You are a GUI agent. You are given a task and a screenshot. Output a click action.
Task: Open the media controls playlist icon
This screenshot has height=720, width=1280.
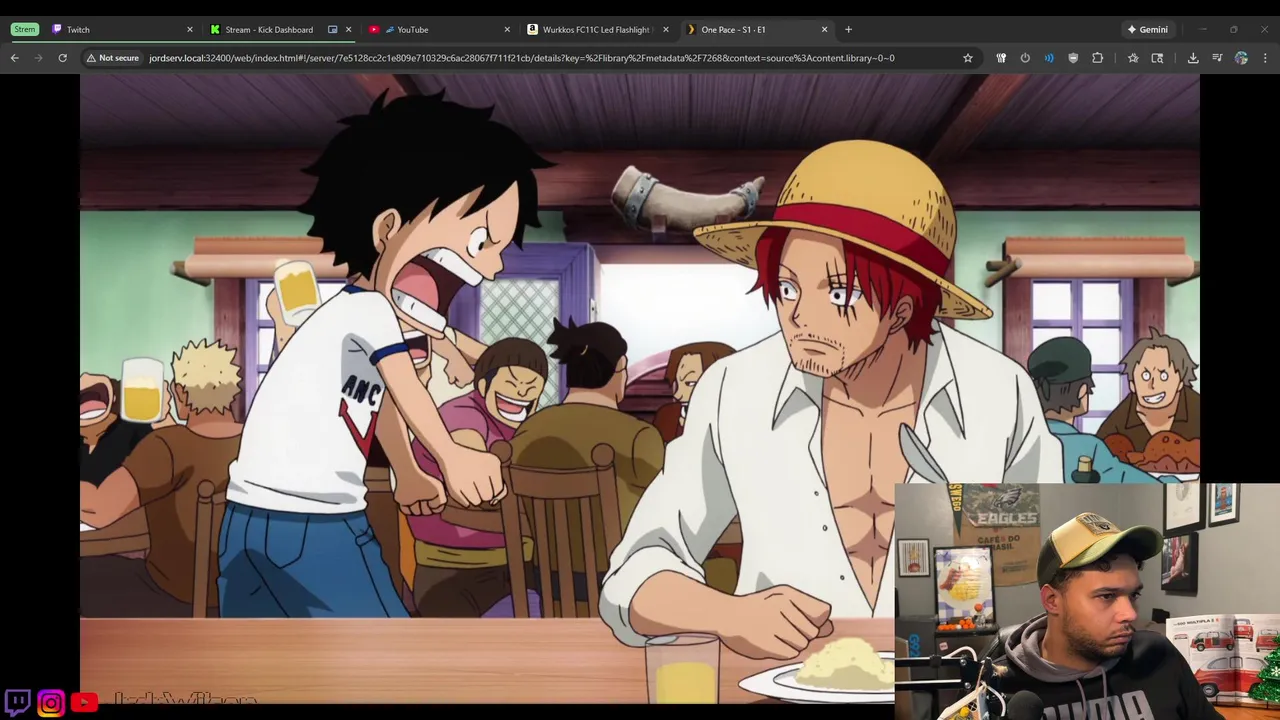1217,58
